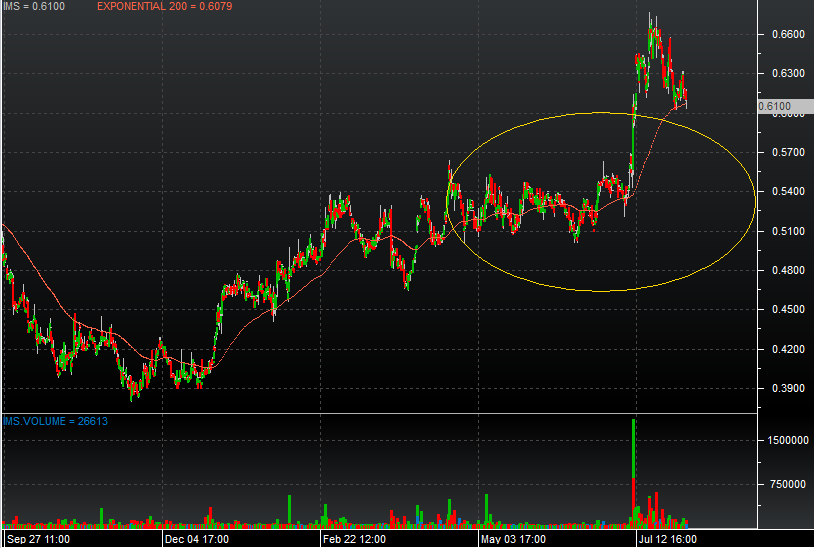Click the Sep 27 11:00 date marker

[36, 539]
